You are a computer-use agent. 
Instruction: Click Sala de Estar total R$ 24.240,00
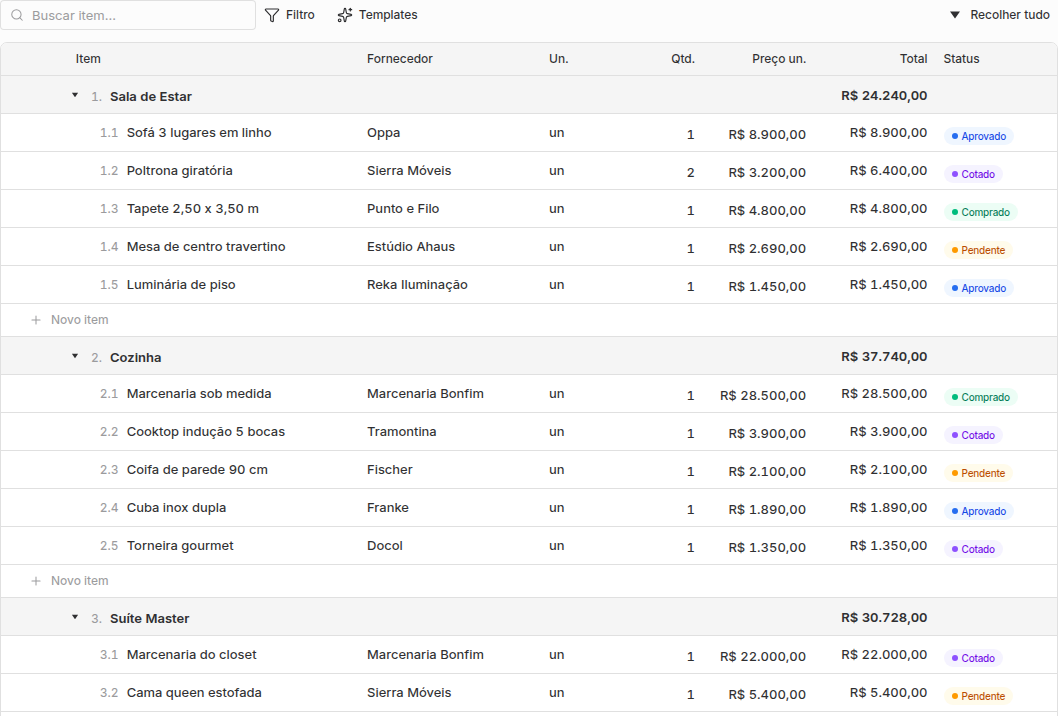(x=884, y=96)
